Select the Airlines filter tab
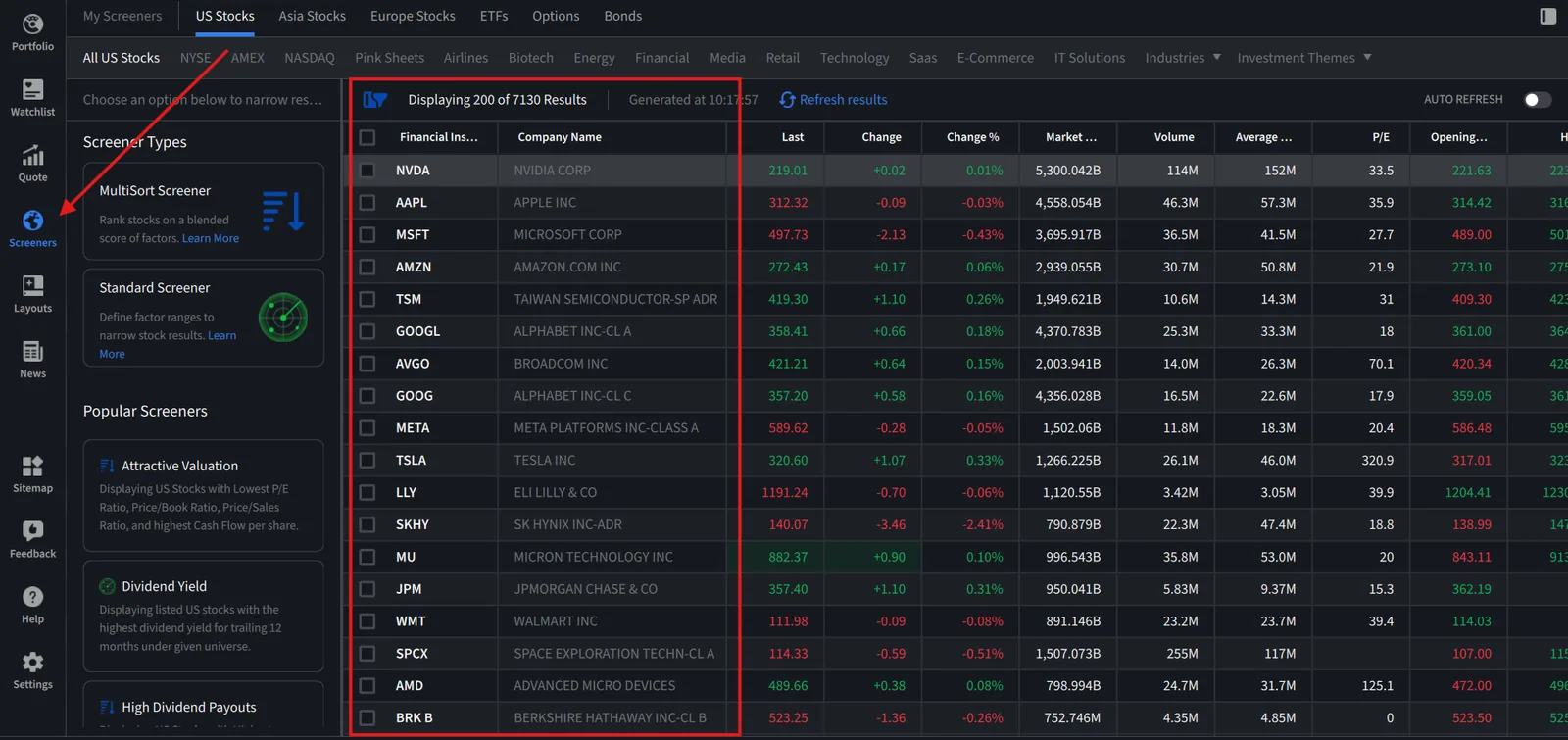Image resolution: width=1568 pixels, height=740 pixels. (x=465, y=58)
